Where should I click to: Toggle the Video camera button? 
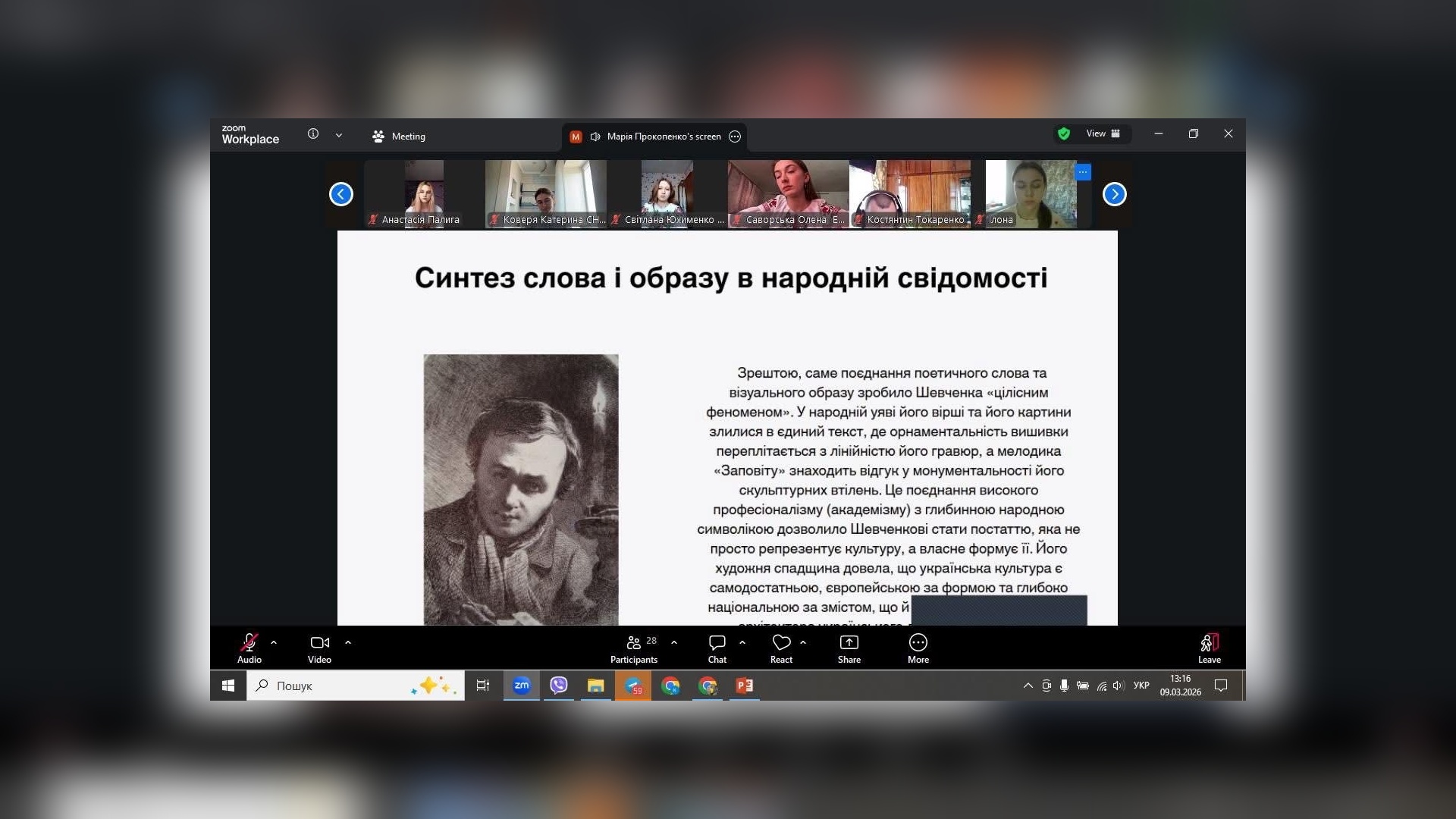[x=319, y=648]
